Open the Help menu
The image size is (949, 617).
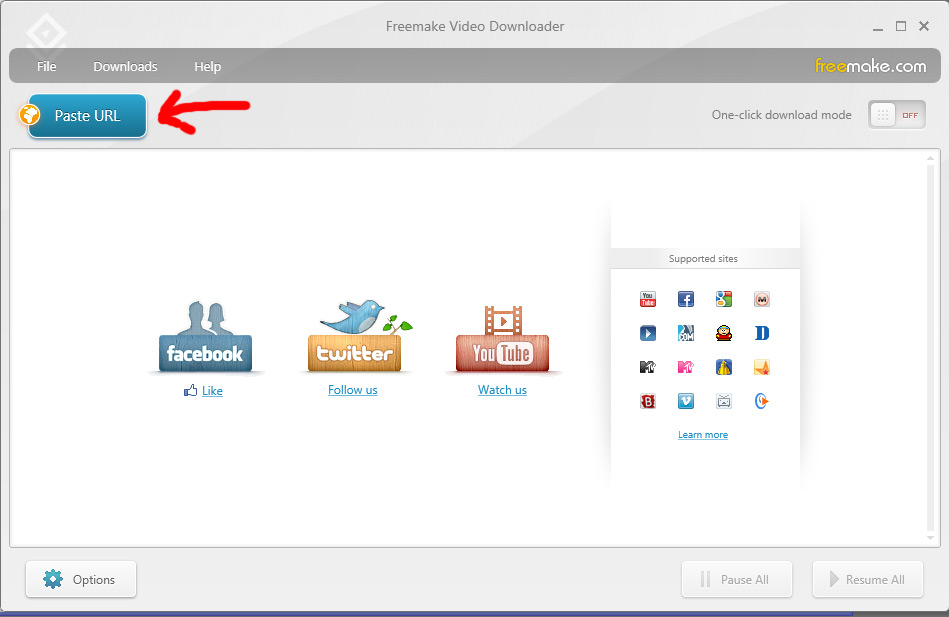coord(208,67)
